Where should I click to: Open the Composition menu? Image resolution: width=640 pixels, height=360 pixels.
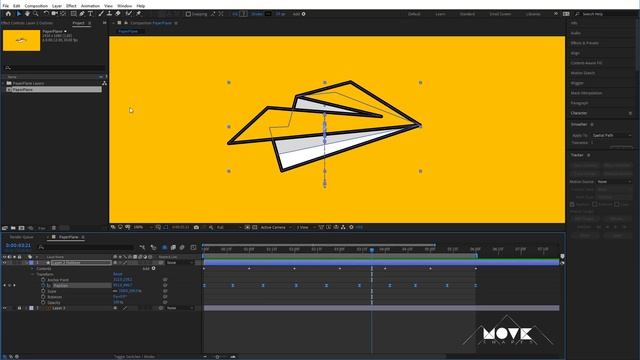tap(36, 6)
